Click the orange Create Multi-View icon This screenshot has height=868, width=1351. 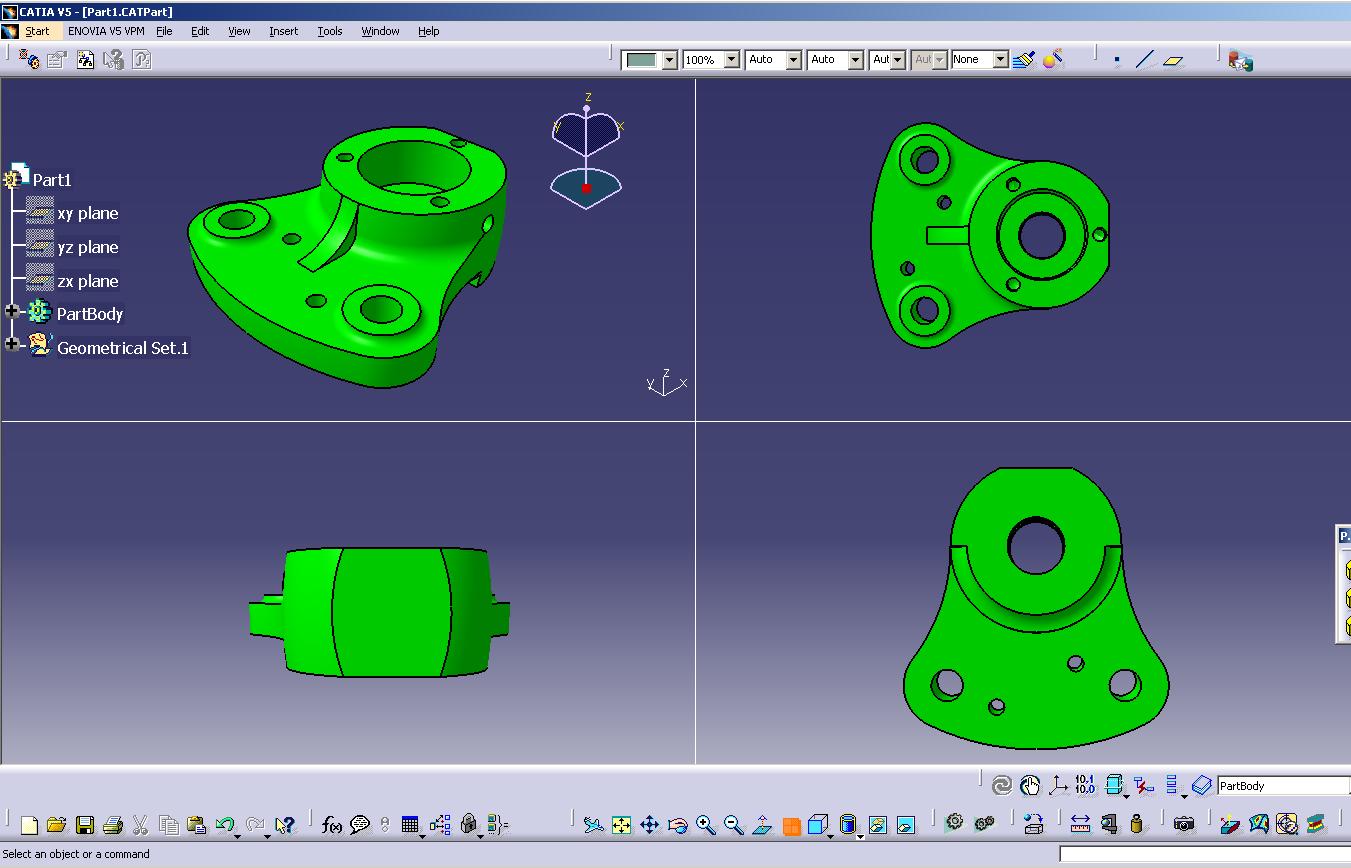791,826
